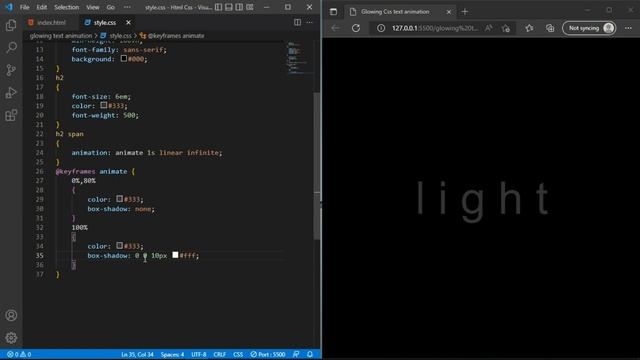
Task: Click the editor vertical scrollbar
Action: (x=317, y=165)
